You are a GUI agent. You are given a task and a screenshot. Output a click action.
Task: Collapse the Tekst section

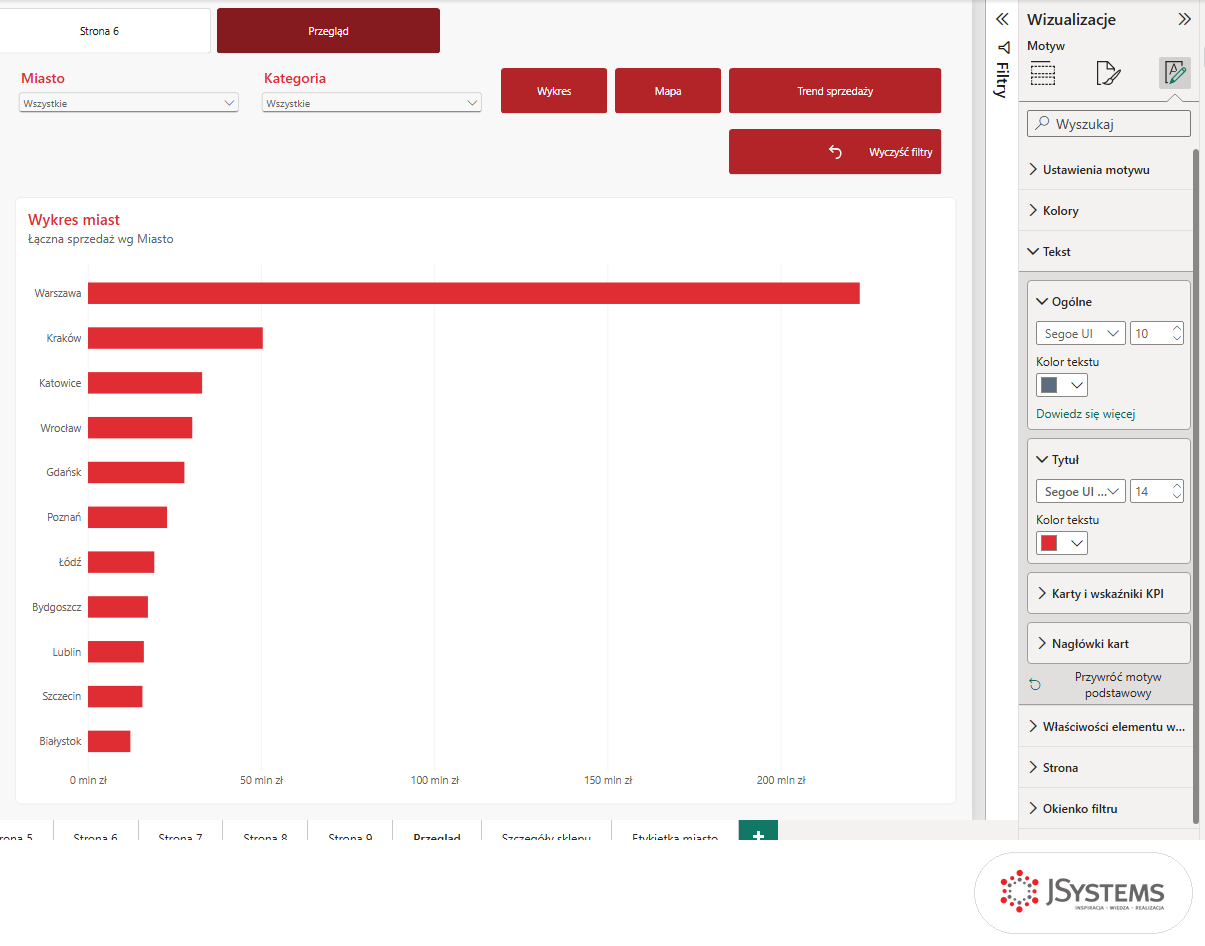(x=1105, y=252)
